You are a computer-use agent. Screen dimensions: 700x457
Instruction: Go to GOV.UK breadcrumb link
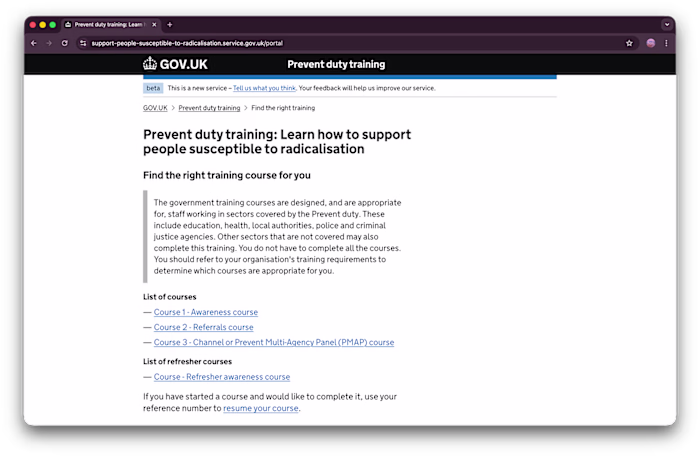(155, 108)
